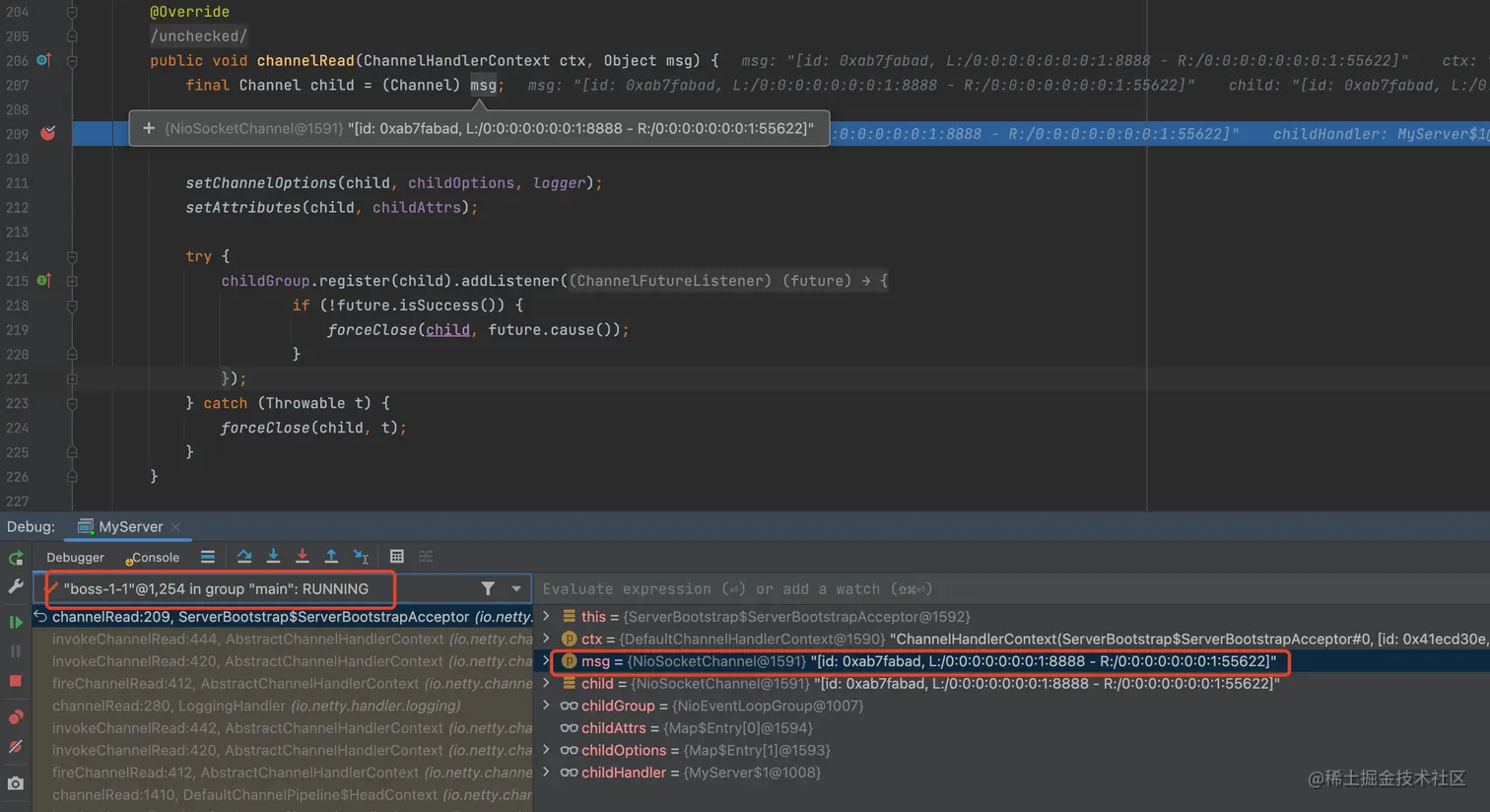Screen dimensions: 1490x812
Task: Open View Breakpoints icon
Action: tap(16, 716)
